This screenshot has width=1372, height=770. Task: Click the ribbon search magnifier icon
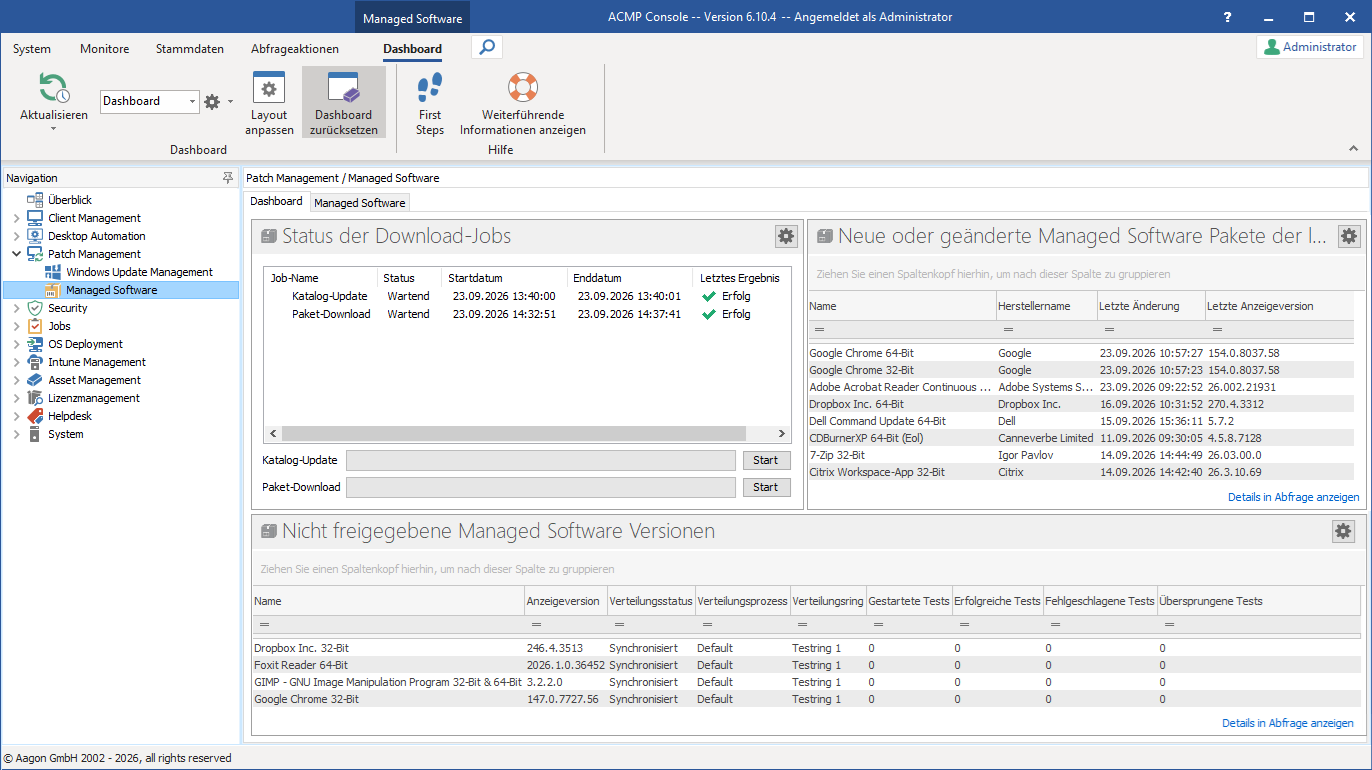coord(486,47)
